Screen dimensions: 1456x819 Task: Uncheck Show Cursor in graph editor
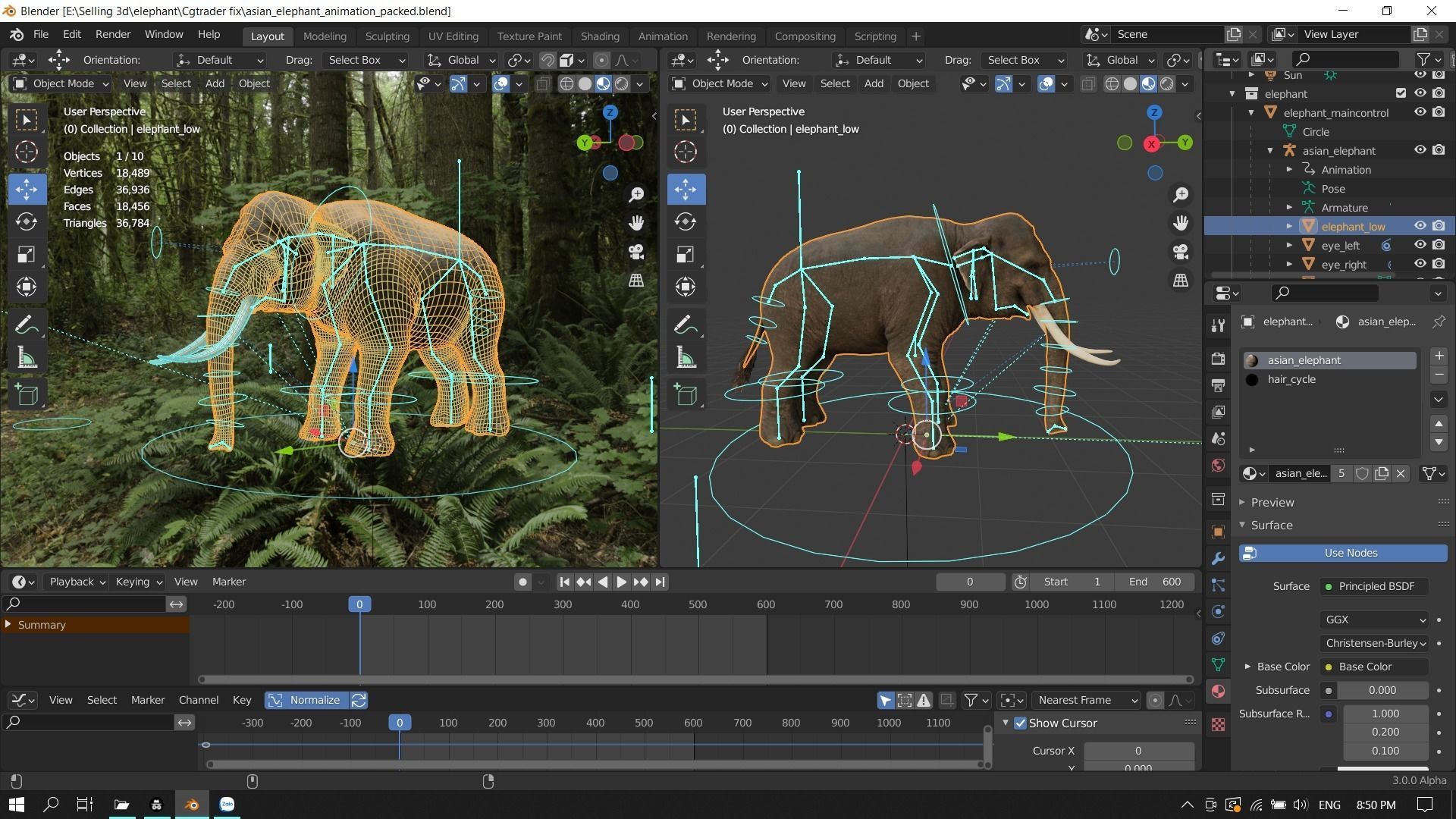[1020, 723]
